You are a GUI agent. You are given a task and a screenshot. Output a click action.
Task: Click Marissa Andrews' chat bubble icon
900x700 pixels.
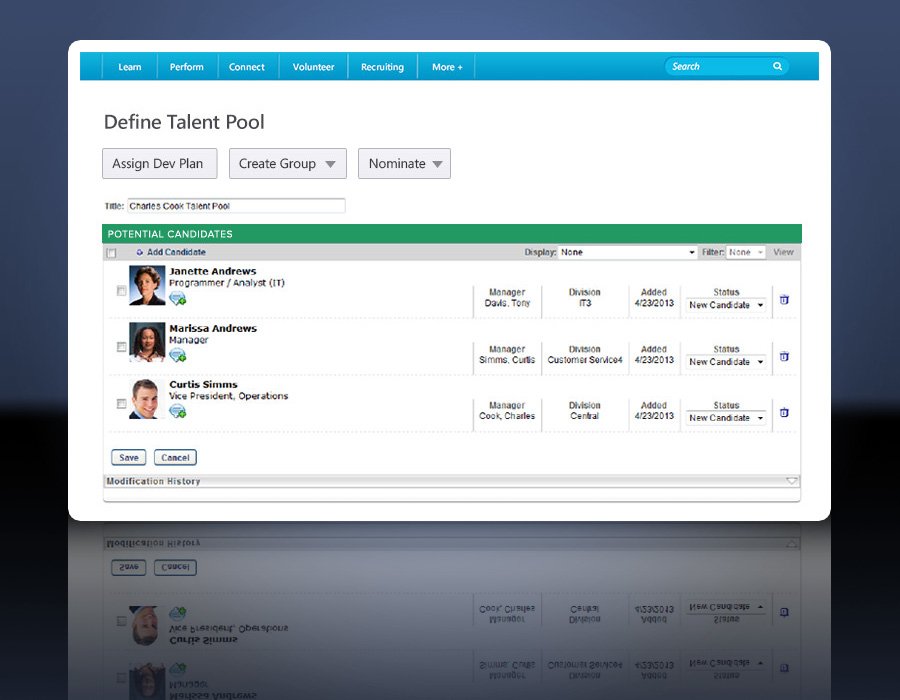tap(177, 356)
